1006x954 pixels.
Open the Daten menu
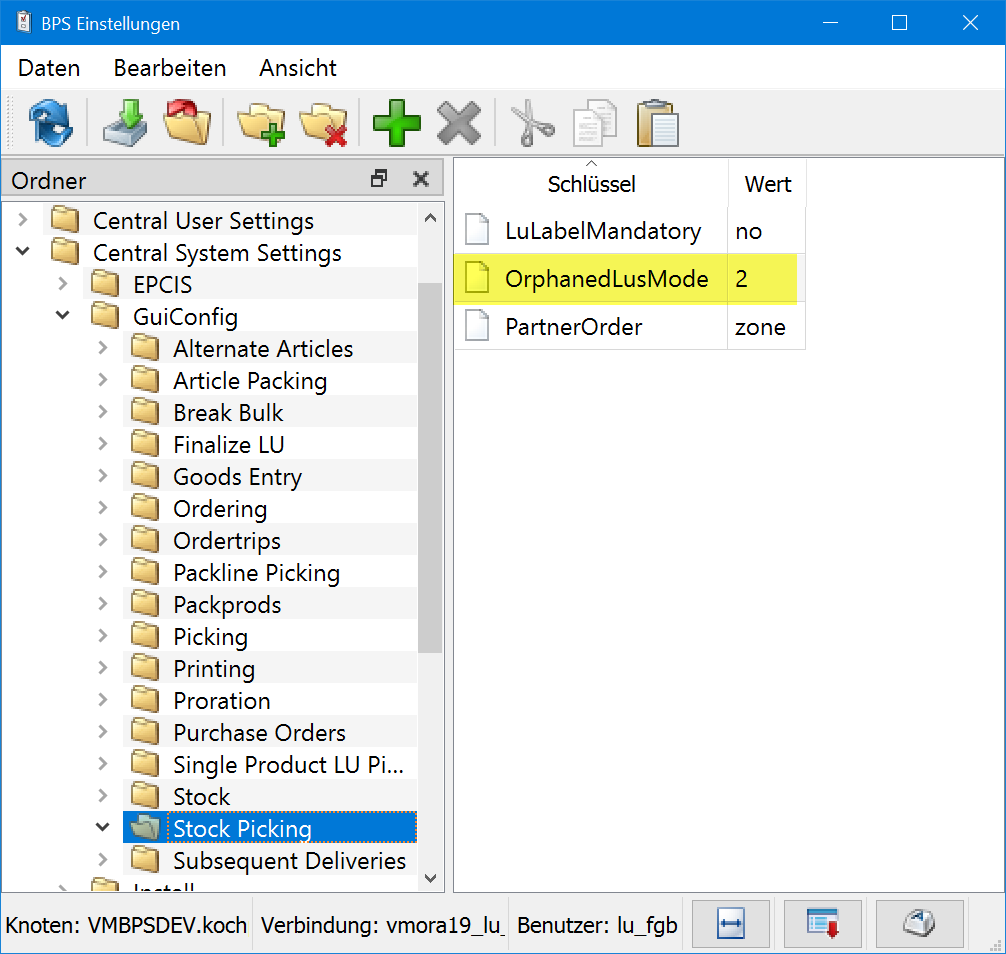[x=49, y=68]
